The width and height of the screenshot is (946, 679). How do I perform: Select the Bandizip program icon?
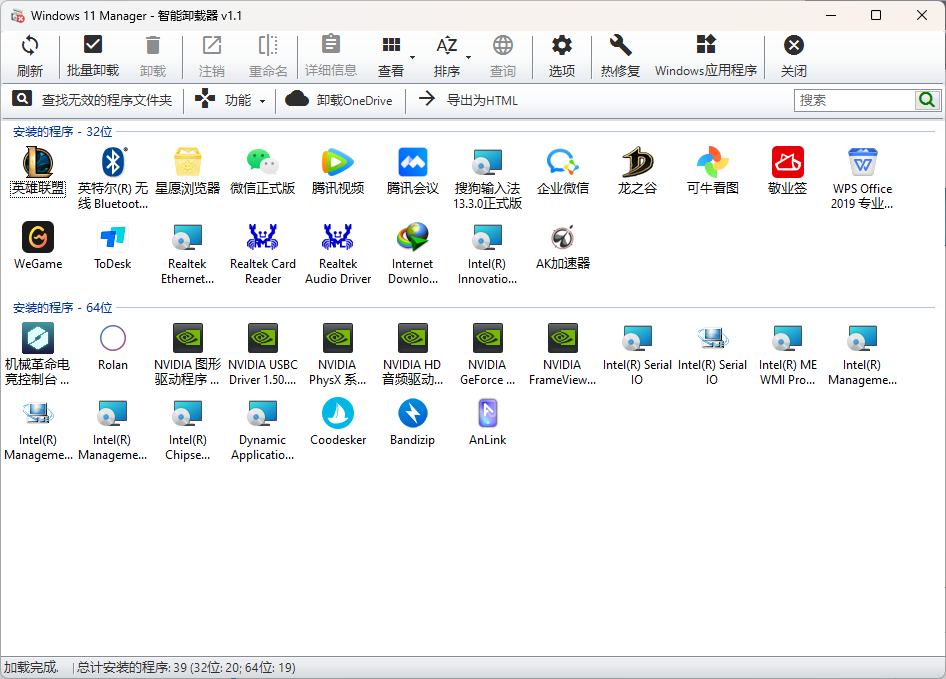[x=413, y=413]
